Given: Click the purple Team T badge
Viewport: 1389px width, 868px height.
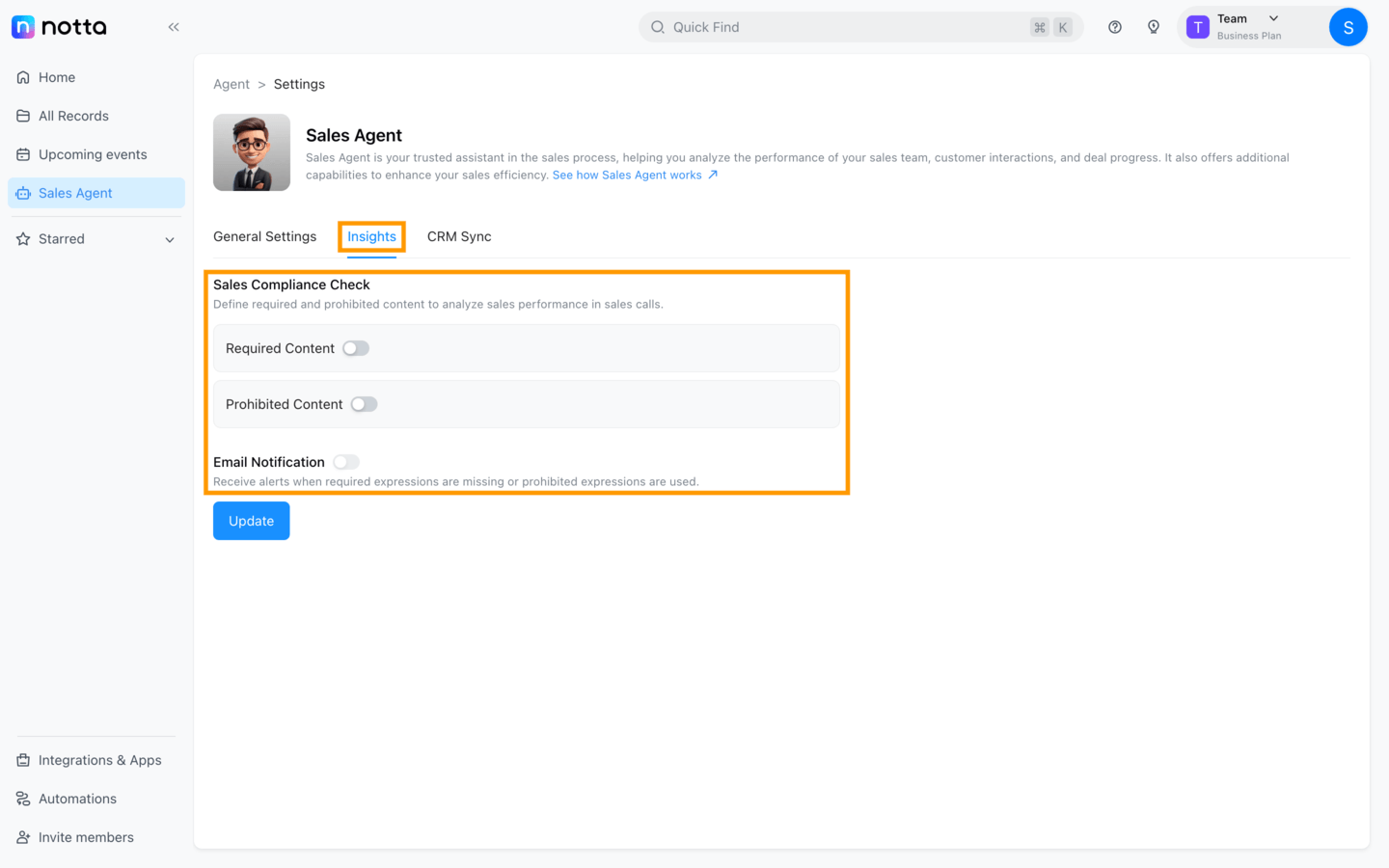Looking at the screenshot, I should coord(1198,27).
